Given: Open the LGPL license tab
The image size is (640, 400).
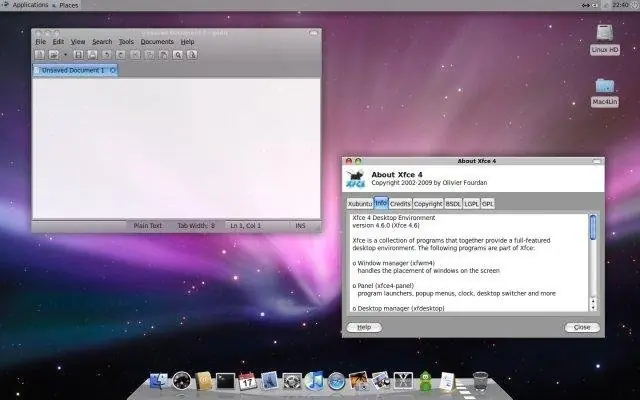Looking at the screenshot, I should tap(471, 204).
